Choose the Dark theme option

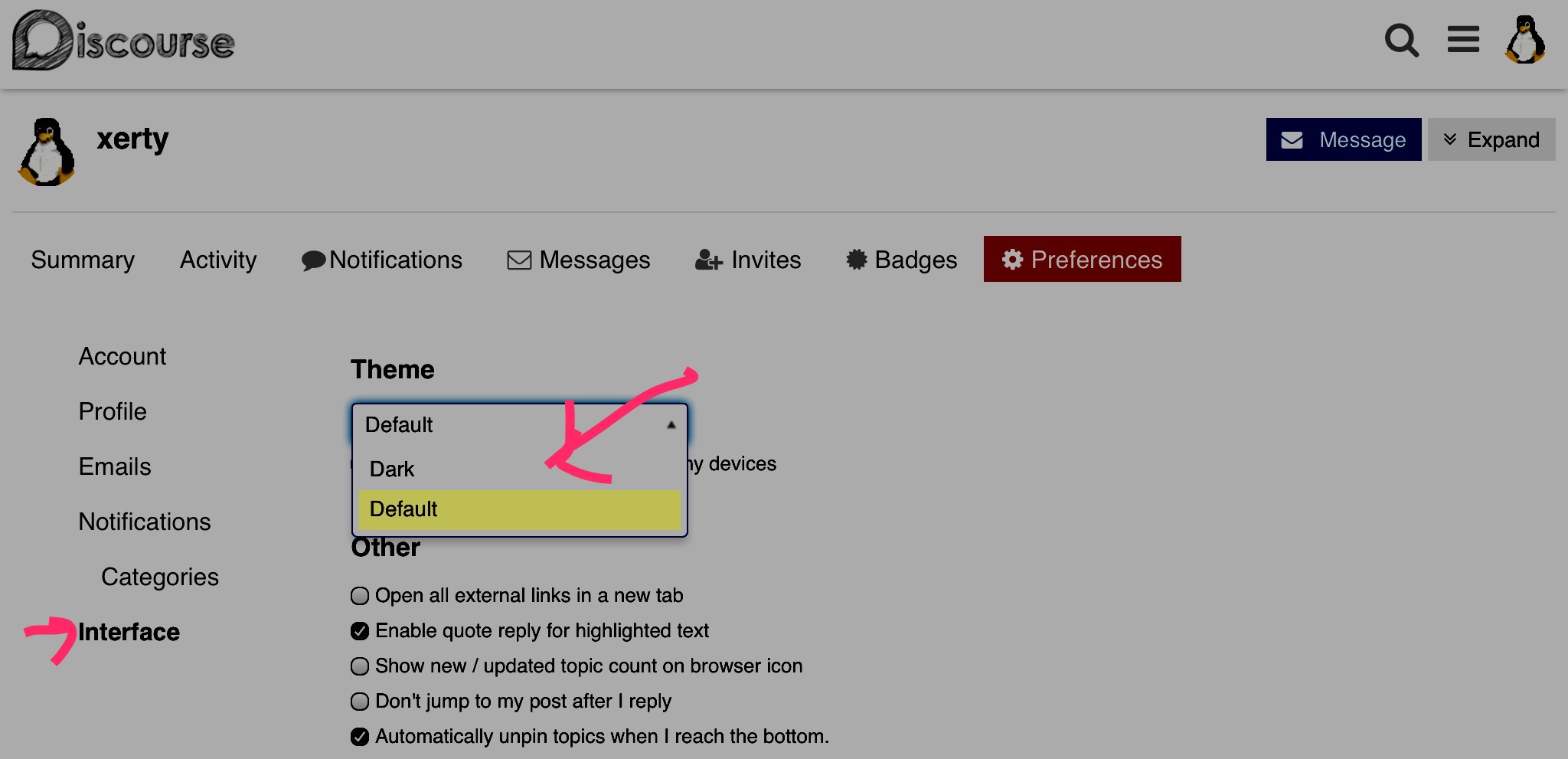520,469
